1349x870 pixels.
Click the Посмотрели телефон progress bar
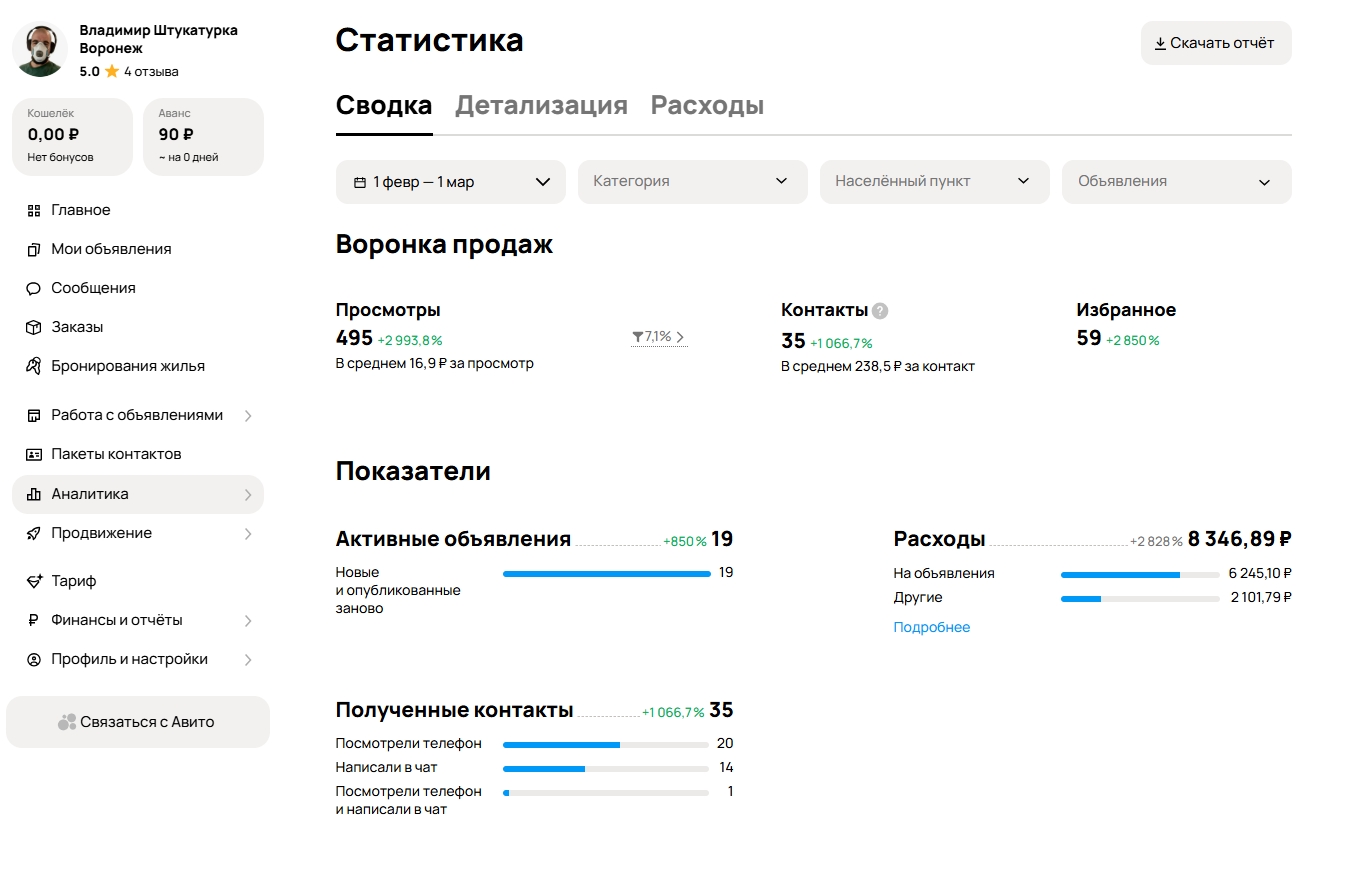click(605, 745)
